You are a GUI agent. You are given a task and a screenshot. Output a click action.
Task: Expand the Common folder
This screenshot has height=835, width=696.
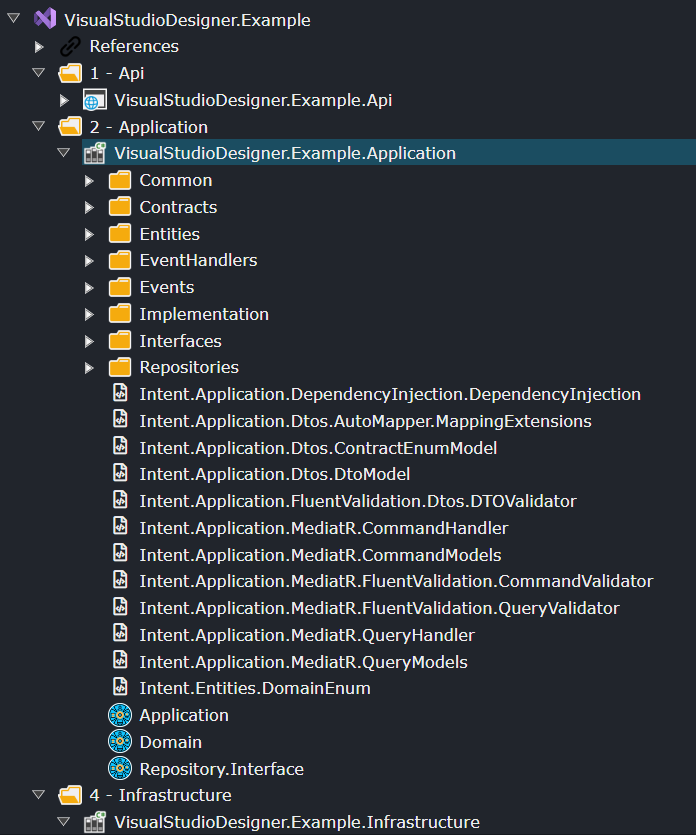click(x=89, y=181)
